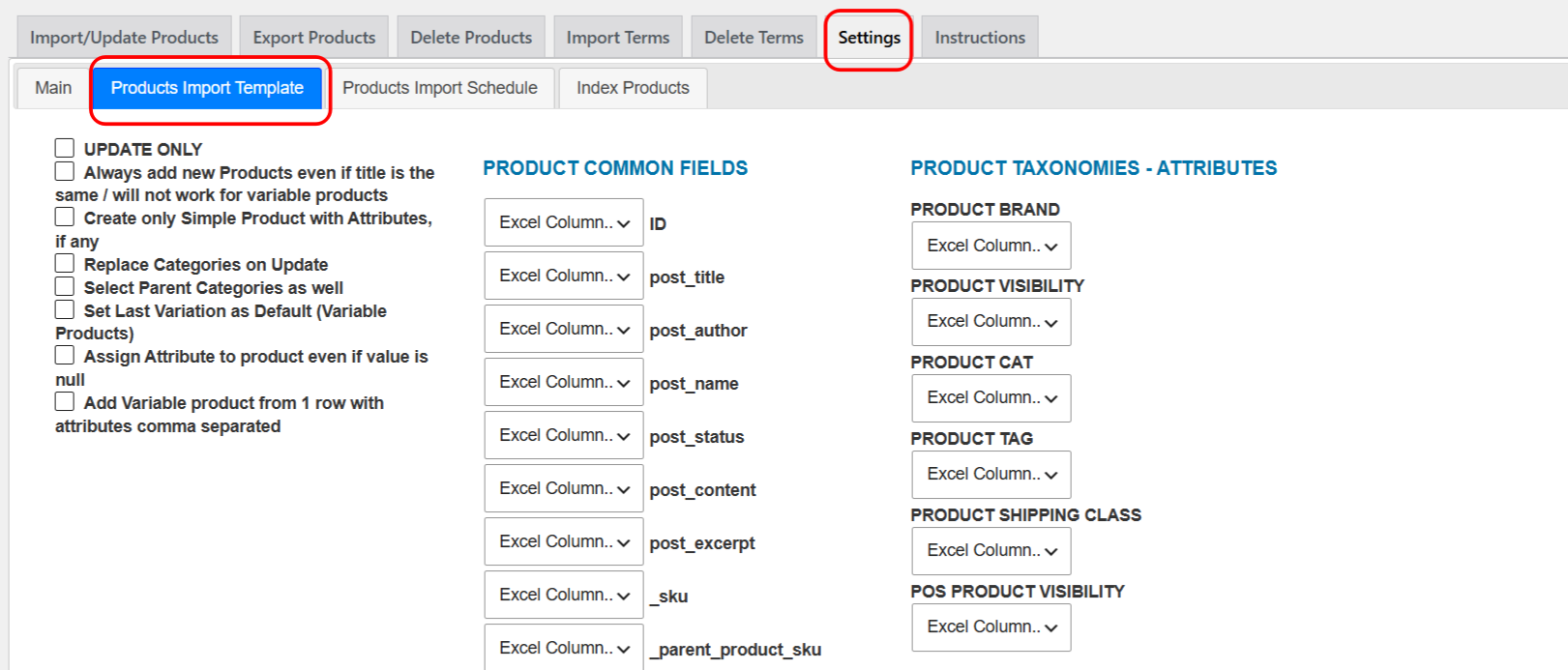
Task: Check Always add new Products option
Action: point(65,171)
